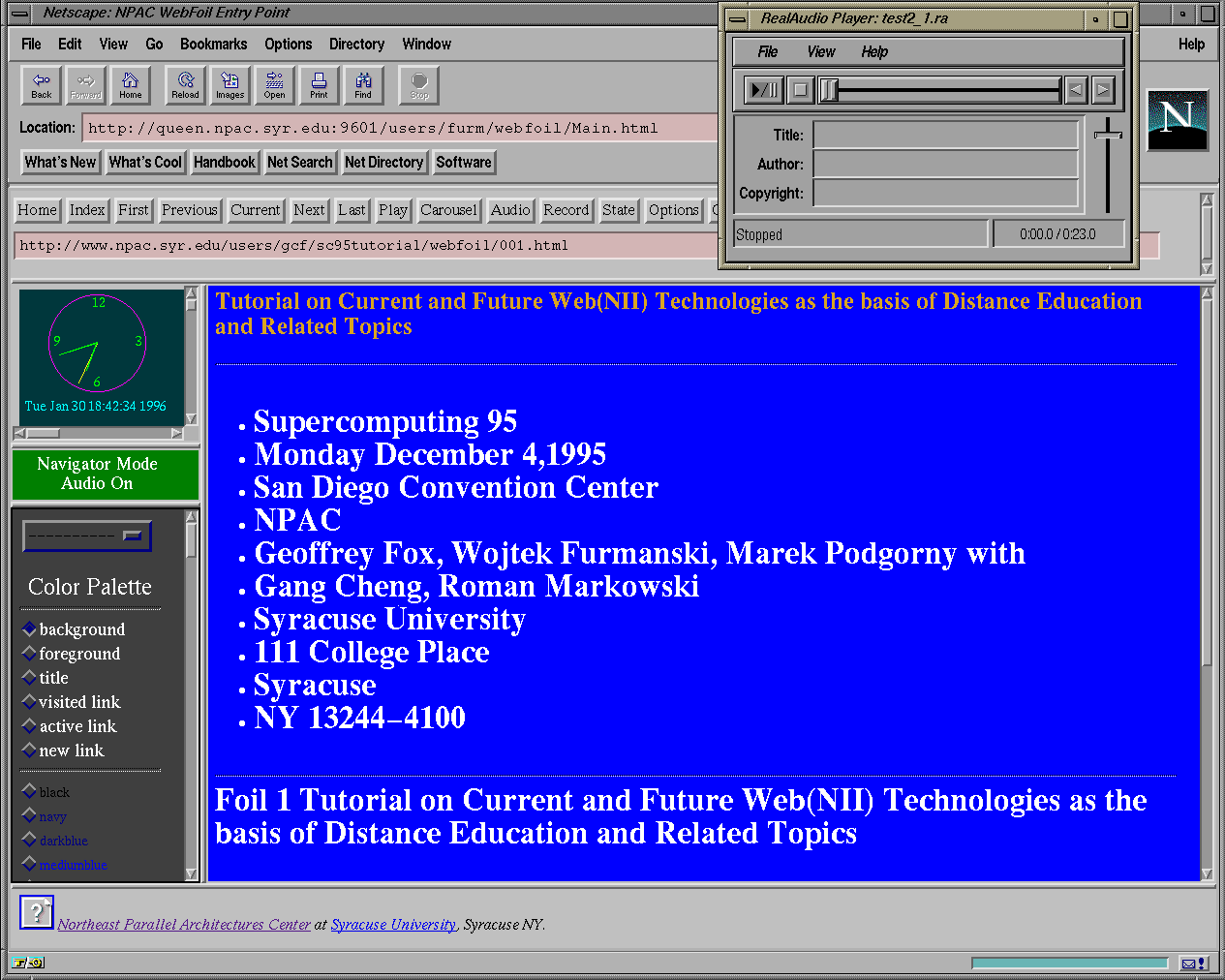The width and height of the screenshot is (1225, 980).
Task: Click the What's Cool button
Action: pos(145,162)
